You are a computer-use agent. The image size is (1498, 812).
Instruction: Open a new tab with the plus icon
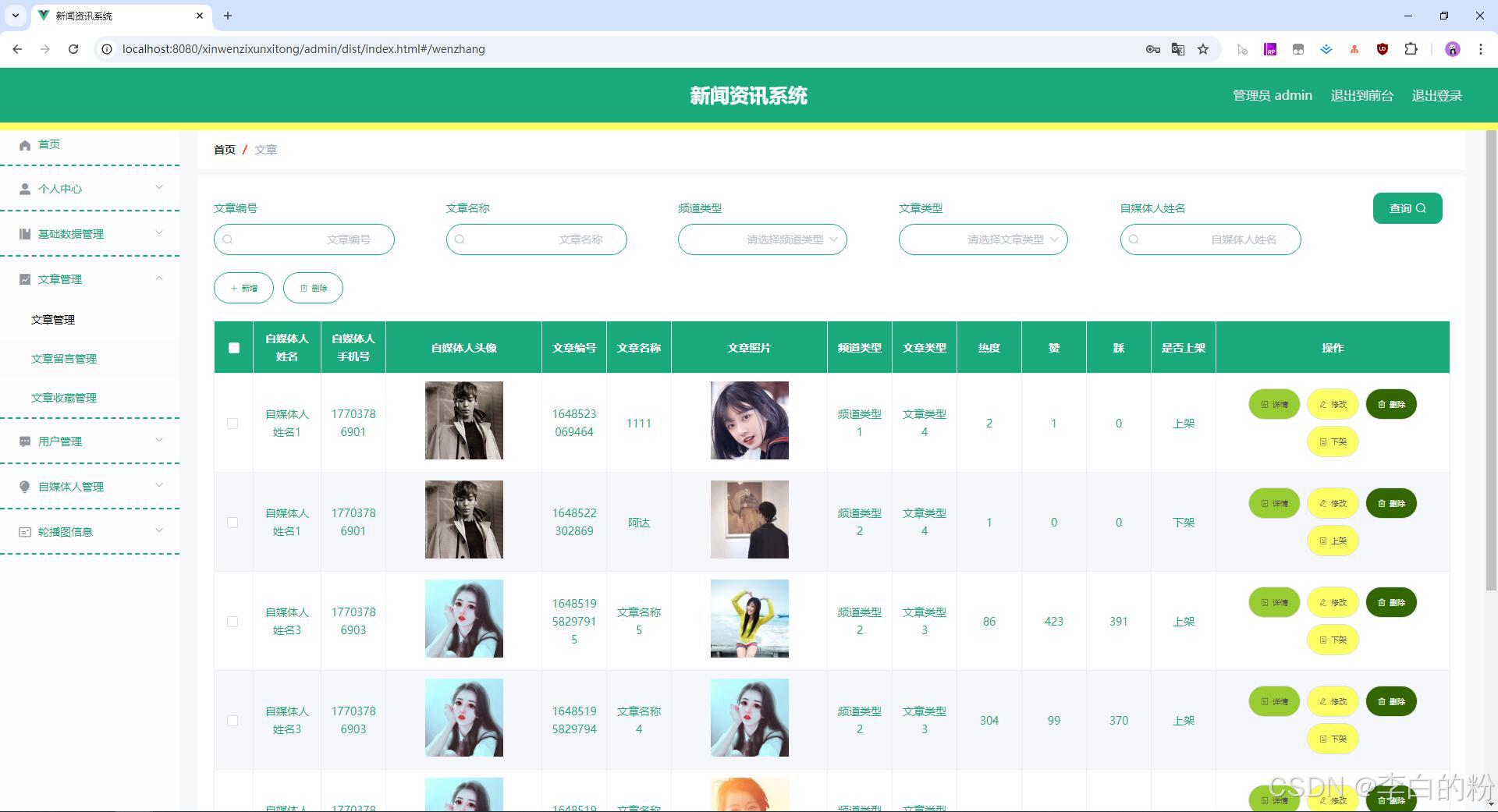[228, 16]
